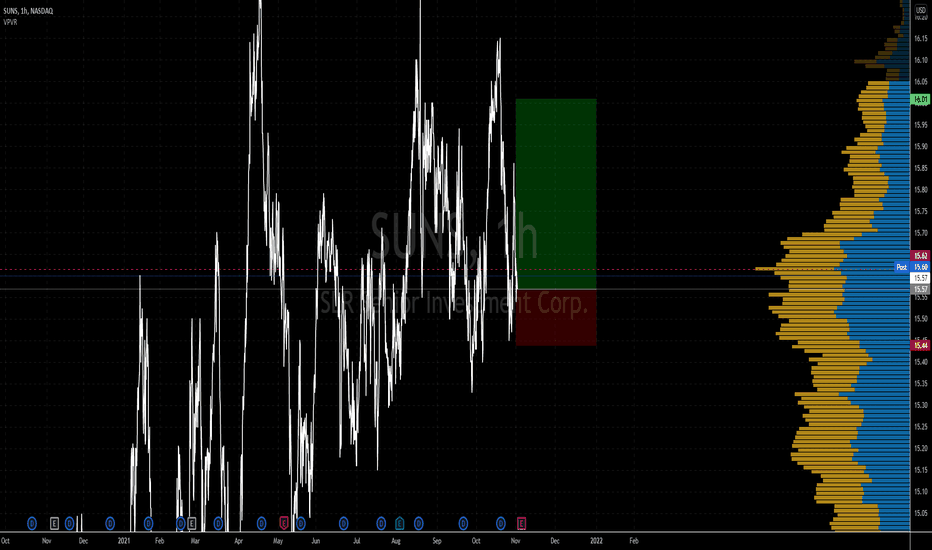Open the teal earnings marker in August 2021
Viewport: 932px width, 550px height.
pyautogui.click(x=399, y=523)
